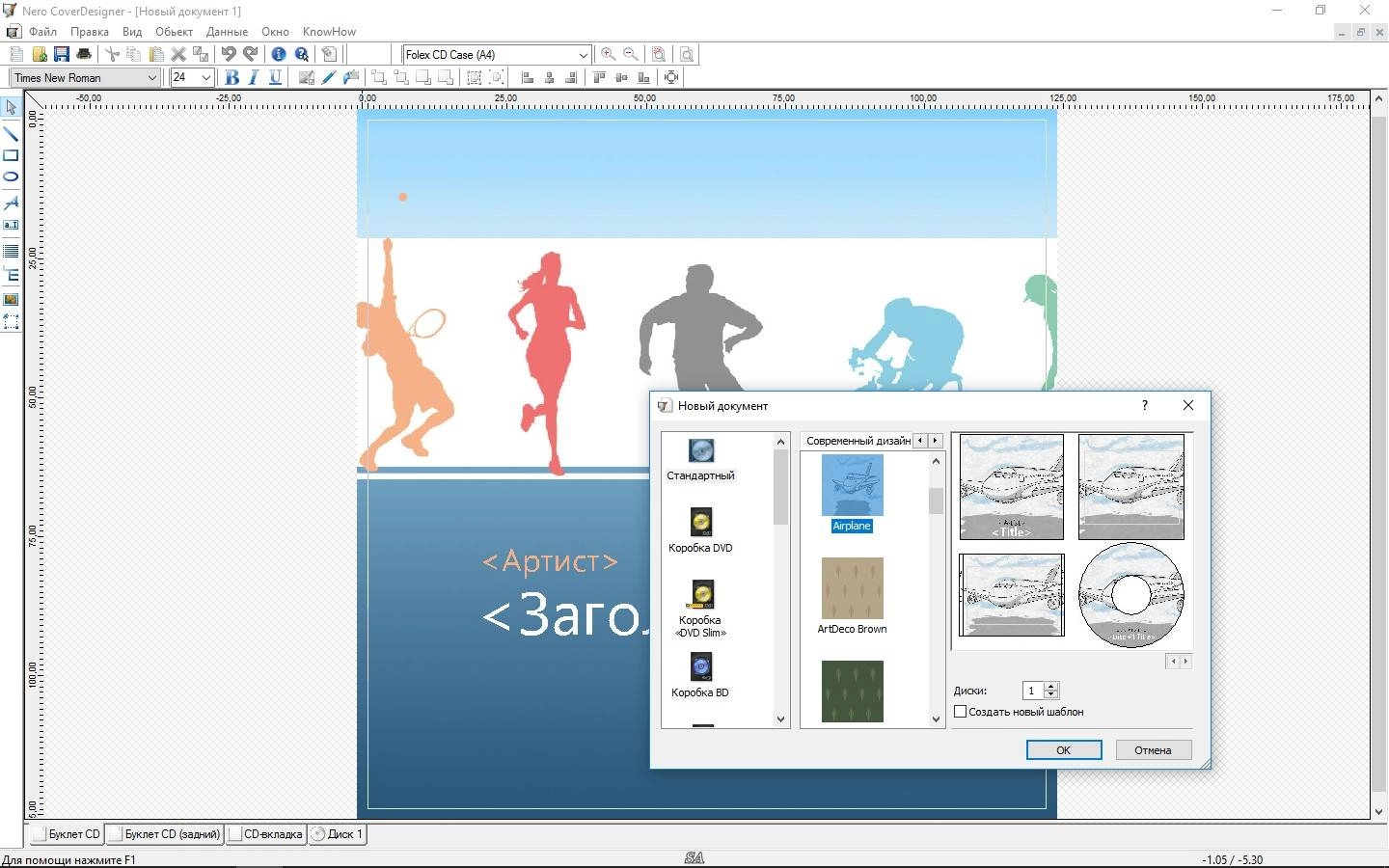This screenshot has width=1389, height=868.
Task: Zoom out with the magnifier minus icon
Action: click(x=630, y=54)
